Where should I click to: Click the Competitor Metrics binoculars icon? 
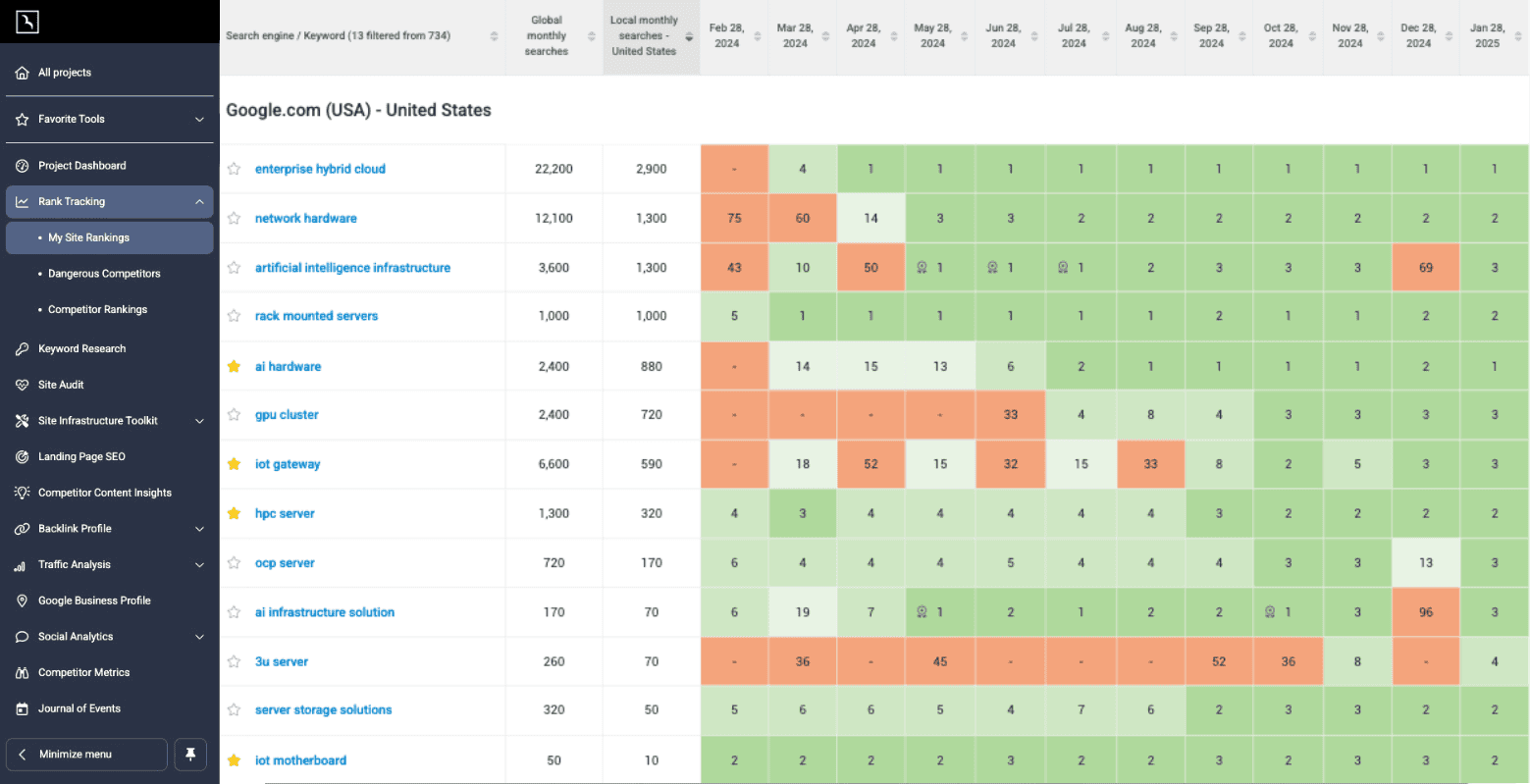coord(22,672)
